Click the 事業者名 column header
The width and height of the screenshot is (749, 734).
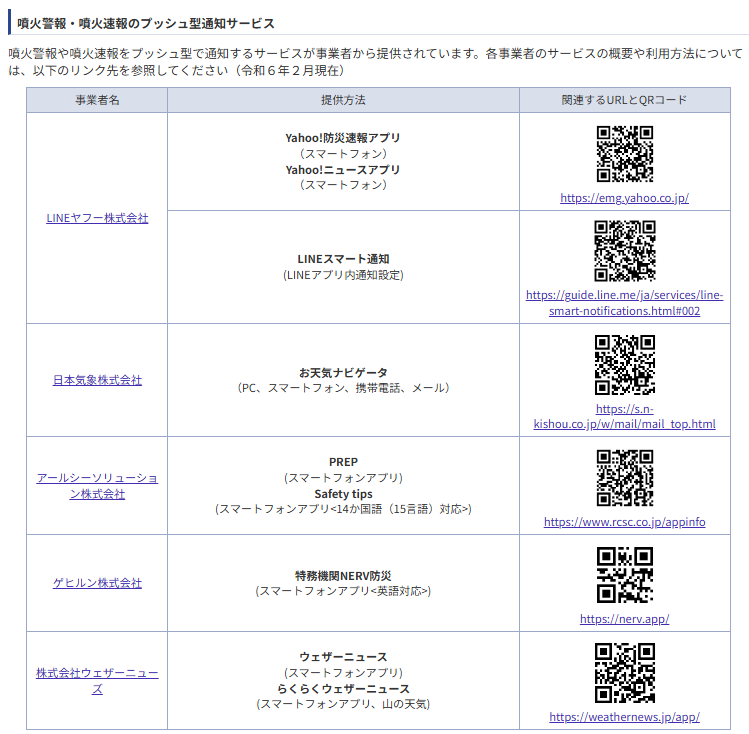click(97, 101)
